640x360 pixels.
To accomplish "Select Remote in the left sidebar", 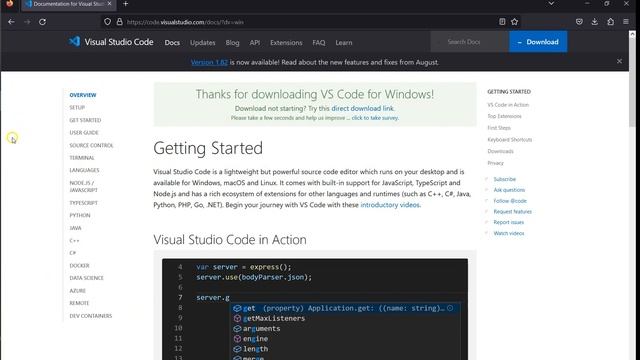I will (79, 303).
